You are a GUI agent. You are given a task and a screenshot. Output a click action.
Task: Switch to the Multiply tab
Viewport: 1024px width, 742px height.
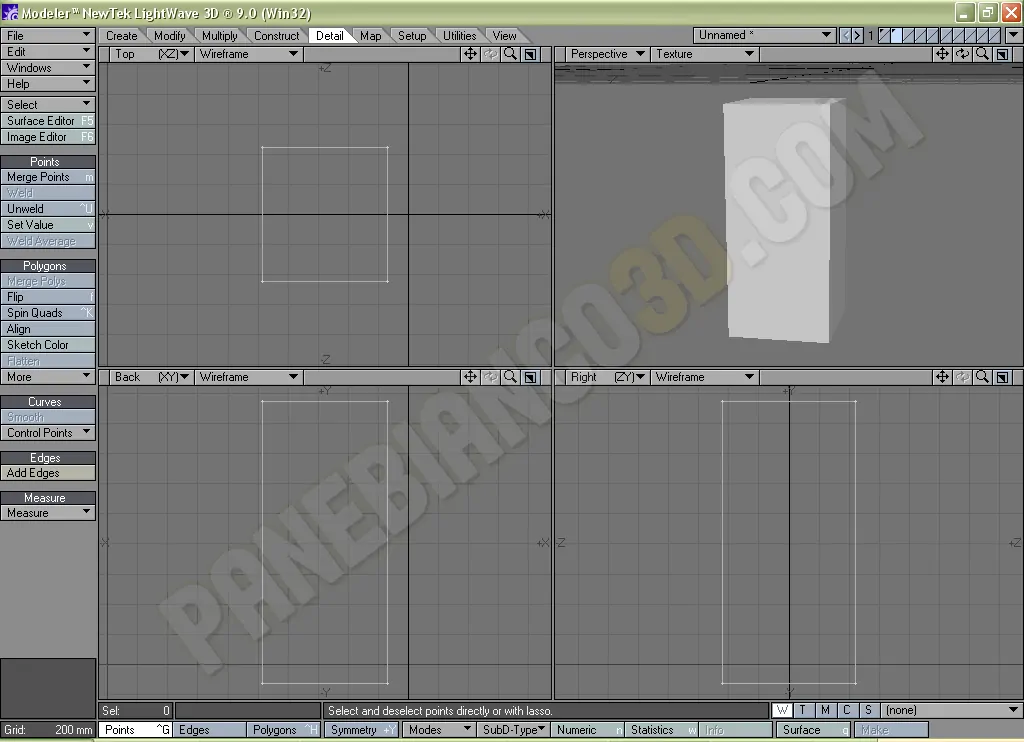(x=219, y=36)
